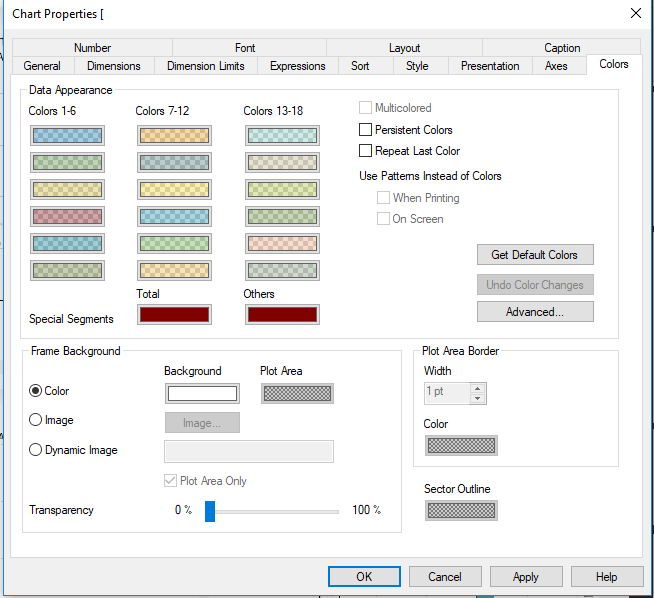The width and height of the screenshot is (654, 598).
Task: Open the Dimension Limits tab
Action: [206, 66]
